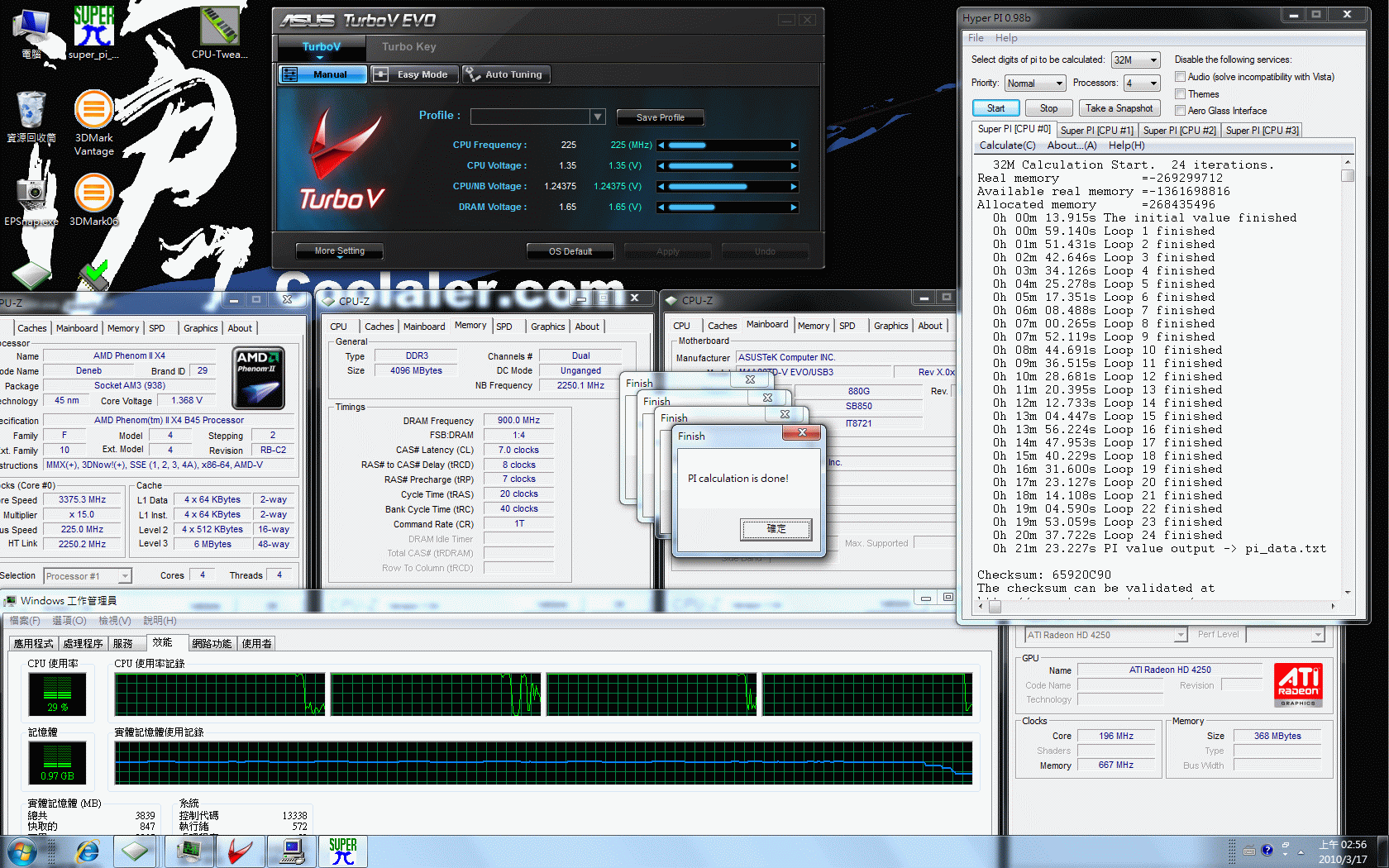The width and height of the screenshot is (1389, 868).
Task: Click the clock in the system tray
Action: pos(1343,851)
